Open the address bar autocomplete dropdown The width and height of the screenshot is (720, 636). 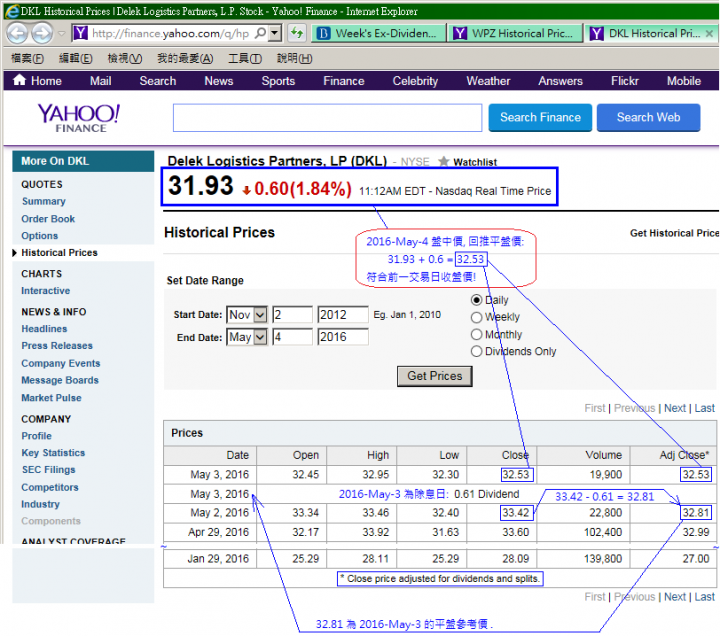[275, 33]
